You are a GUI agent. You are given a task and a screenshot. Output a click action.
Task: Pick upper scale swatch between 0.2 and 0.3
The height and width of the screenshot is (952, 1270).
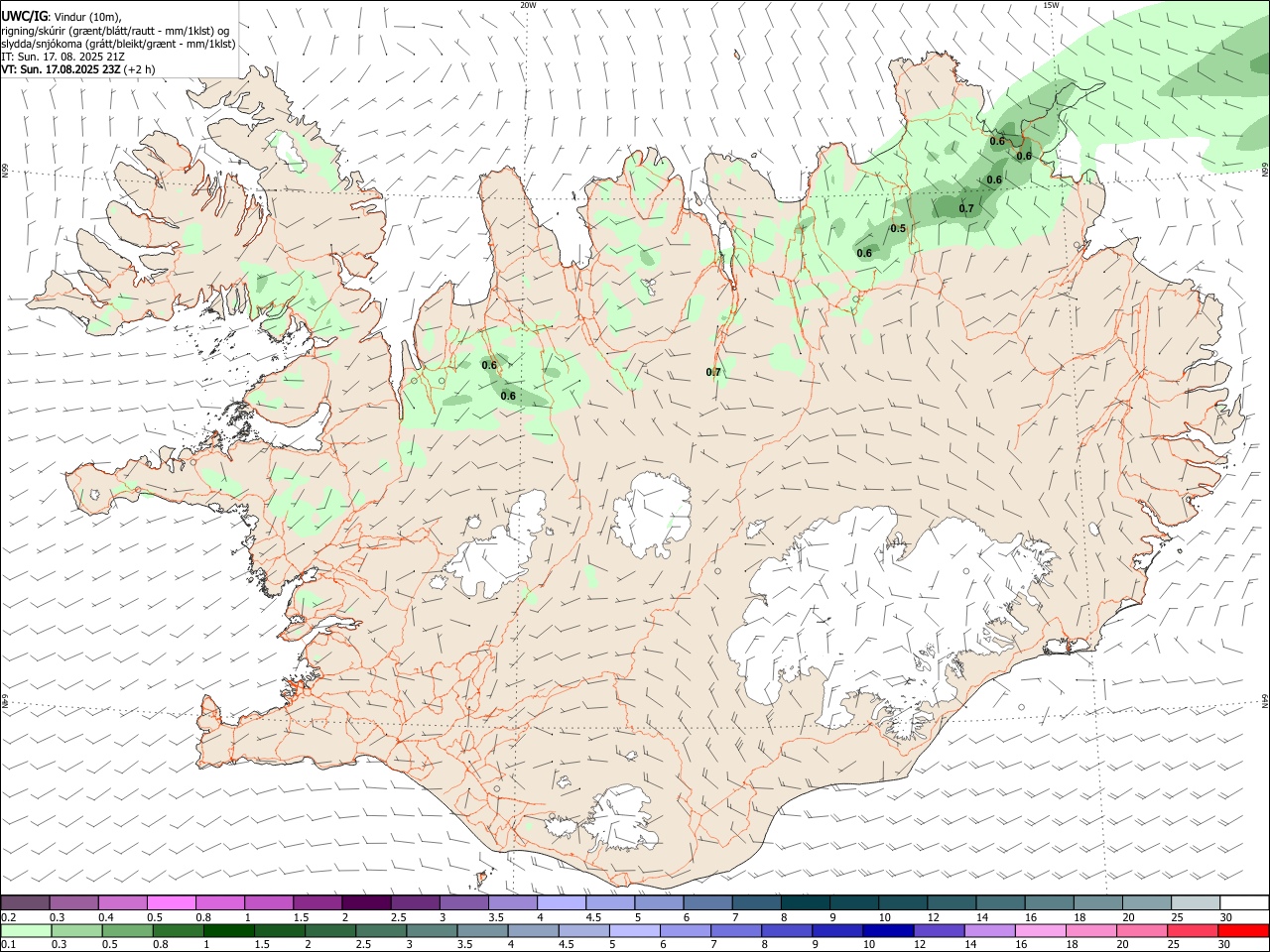point(25,902)
